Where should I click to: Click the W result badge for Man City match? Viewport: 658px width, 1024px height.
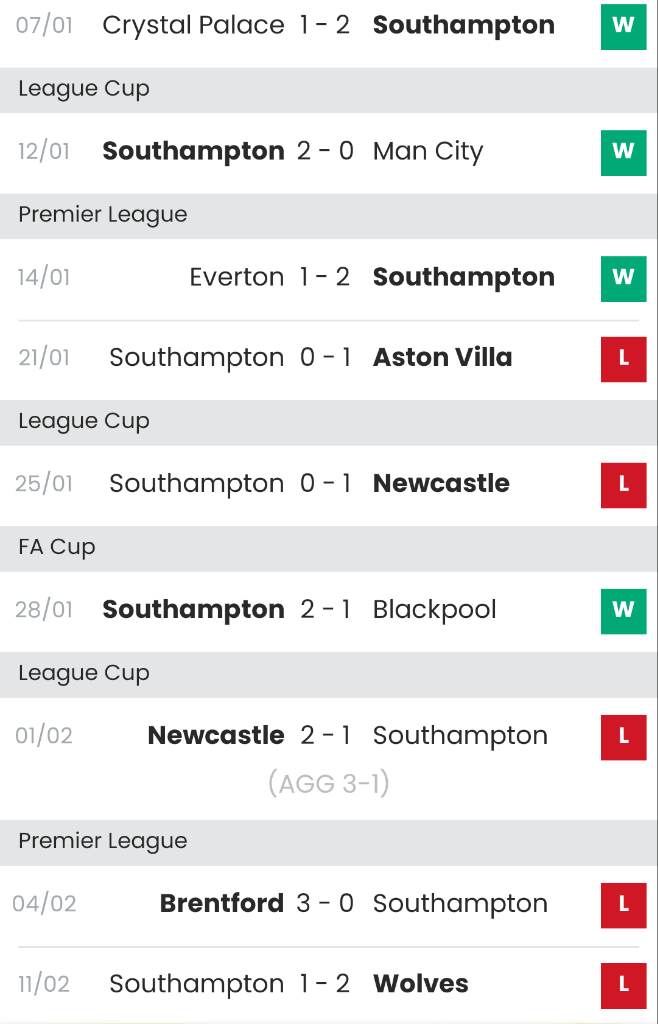(623, 151)
